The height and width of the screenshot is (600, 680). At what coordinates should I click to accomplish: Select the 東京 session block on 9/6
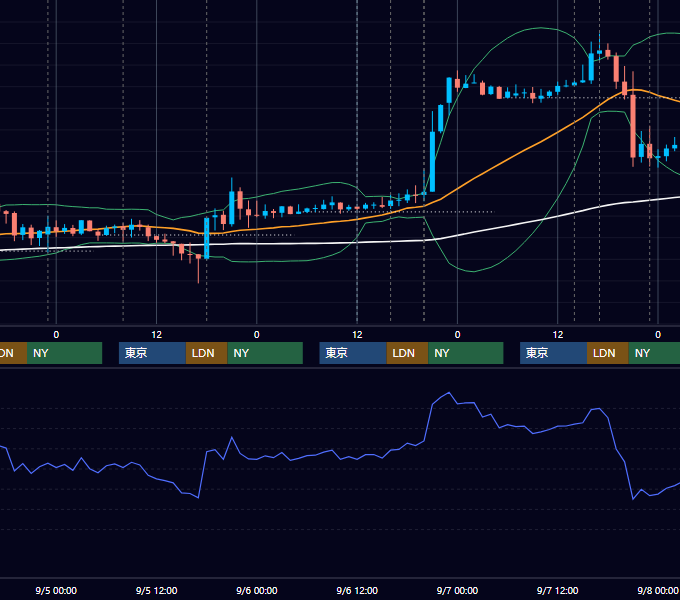pyautogui.click(x=353, y=353)
